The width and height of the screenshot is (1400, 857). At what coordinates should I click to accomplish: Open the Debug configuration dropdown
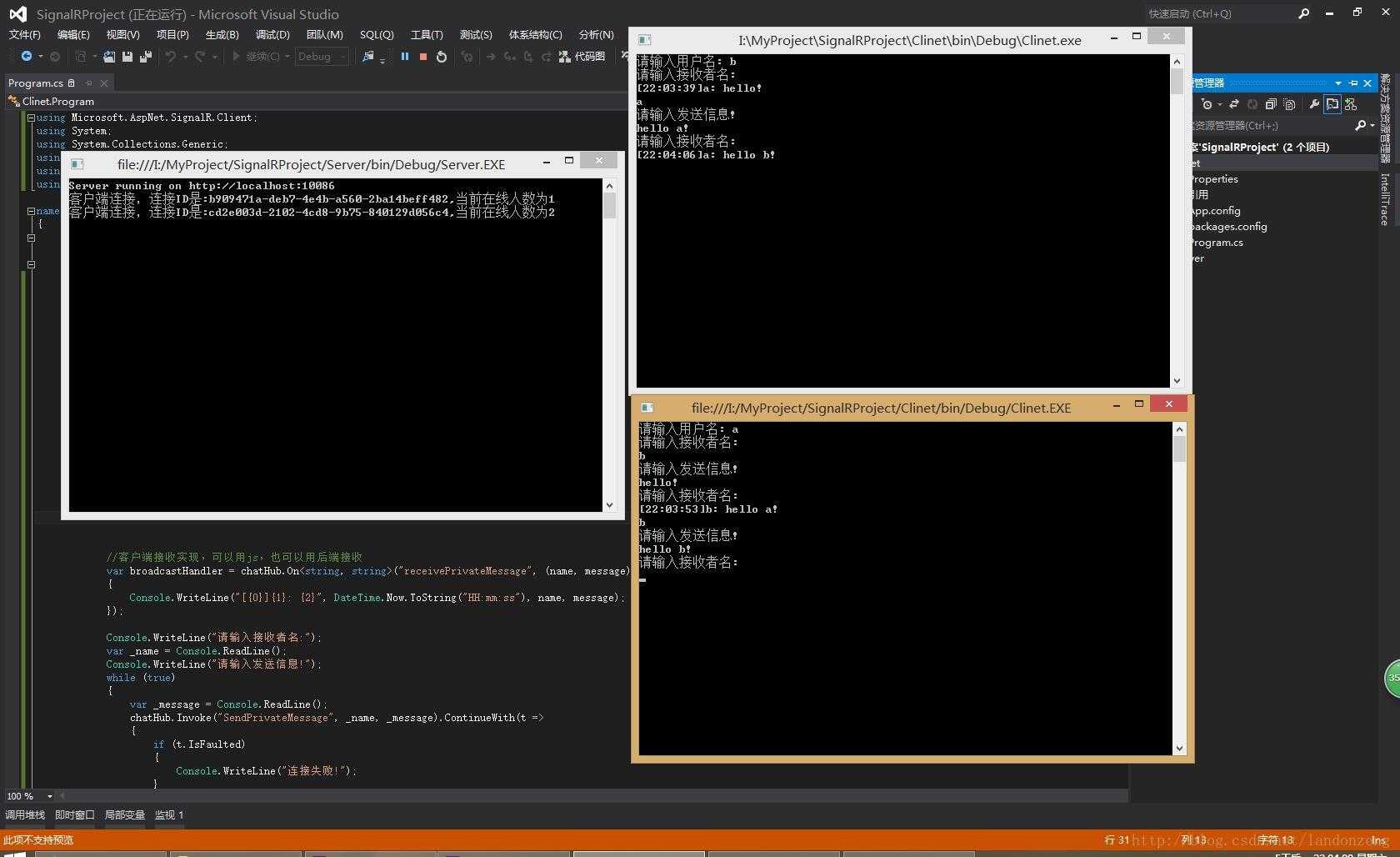(322, 57)
